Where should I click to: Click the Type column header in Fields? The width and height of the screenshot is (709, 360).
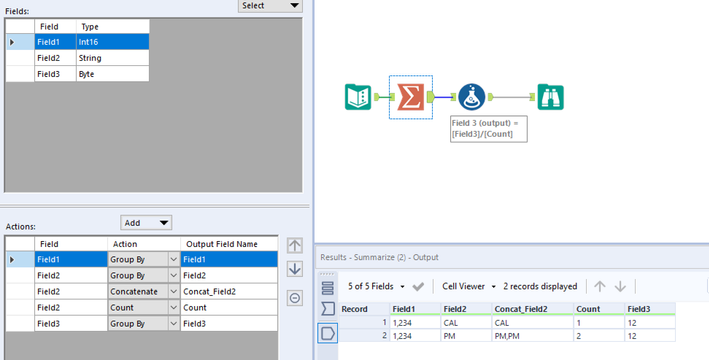point(113,27)
